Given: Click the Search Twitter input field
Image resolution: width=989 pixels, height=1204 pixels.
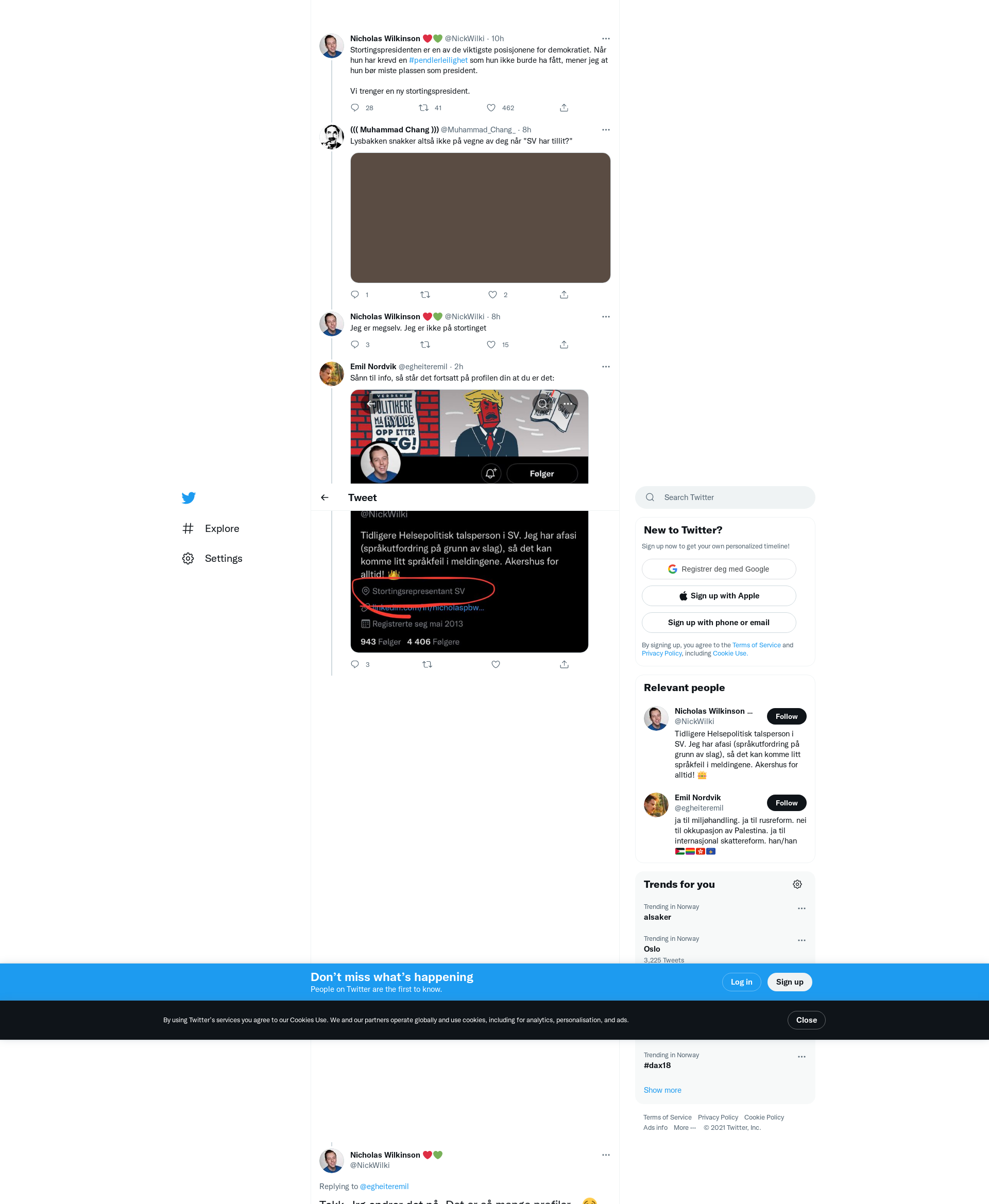Looking at the screenshot, I should click(x=725, y=497).
